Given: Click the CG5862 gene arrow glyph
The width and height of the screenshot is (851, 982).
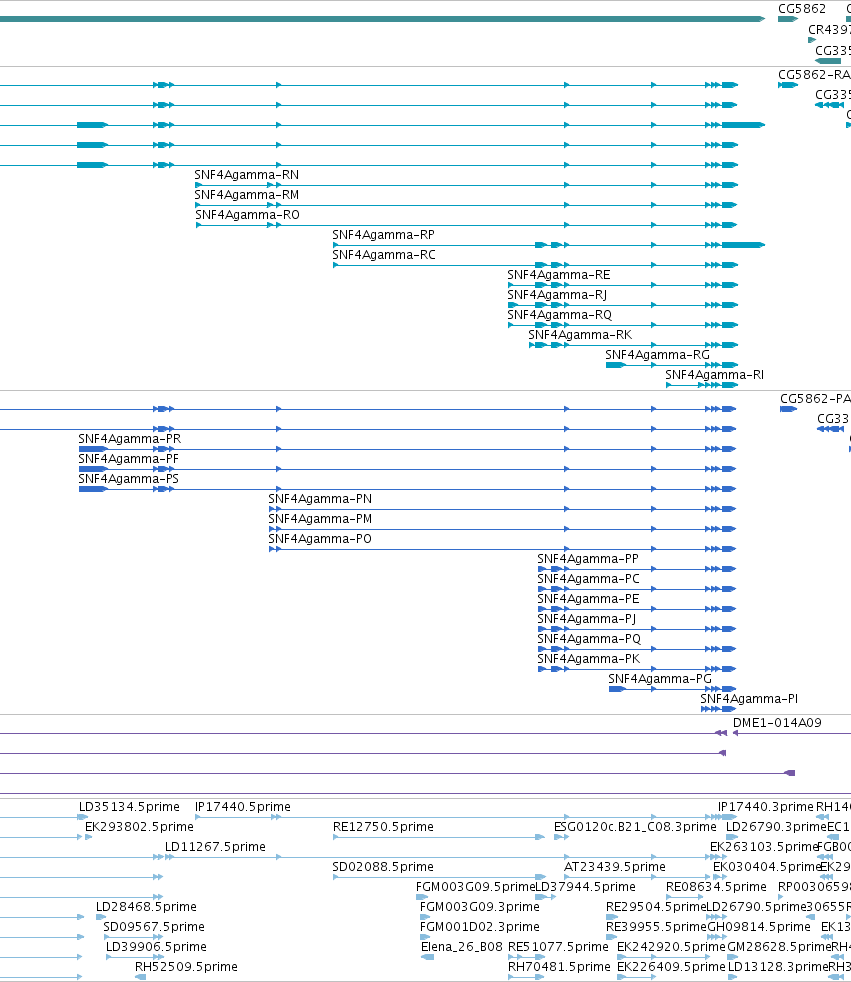Looking at the screenshot, I should tap(788, 19).
